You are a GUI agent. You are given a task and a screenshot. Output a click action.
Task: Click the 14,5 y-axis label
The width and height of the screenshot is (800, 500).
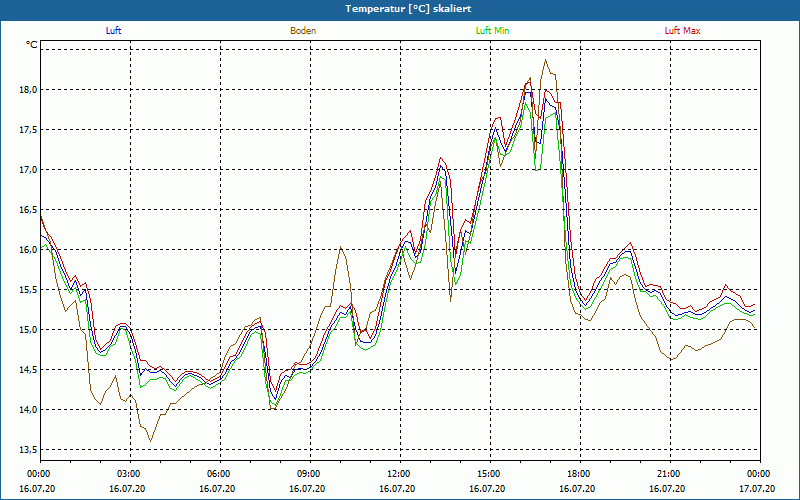pos(29,369)
